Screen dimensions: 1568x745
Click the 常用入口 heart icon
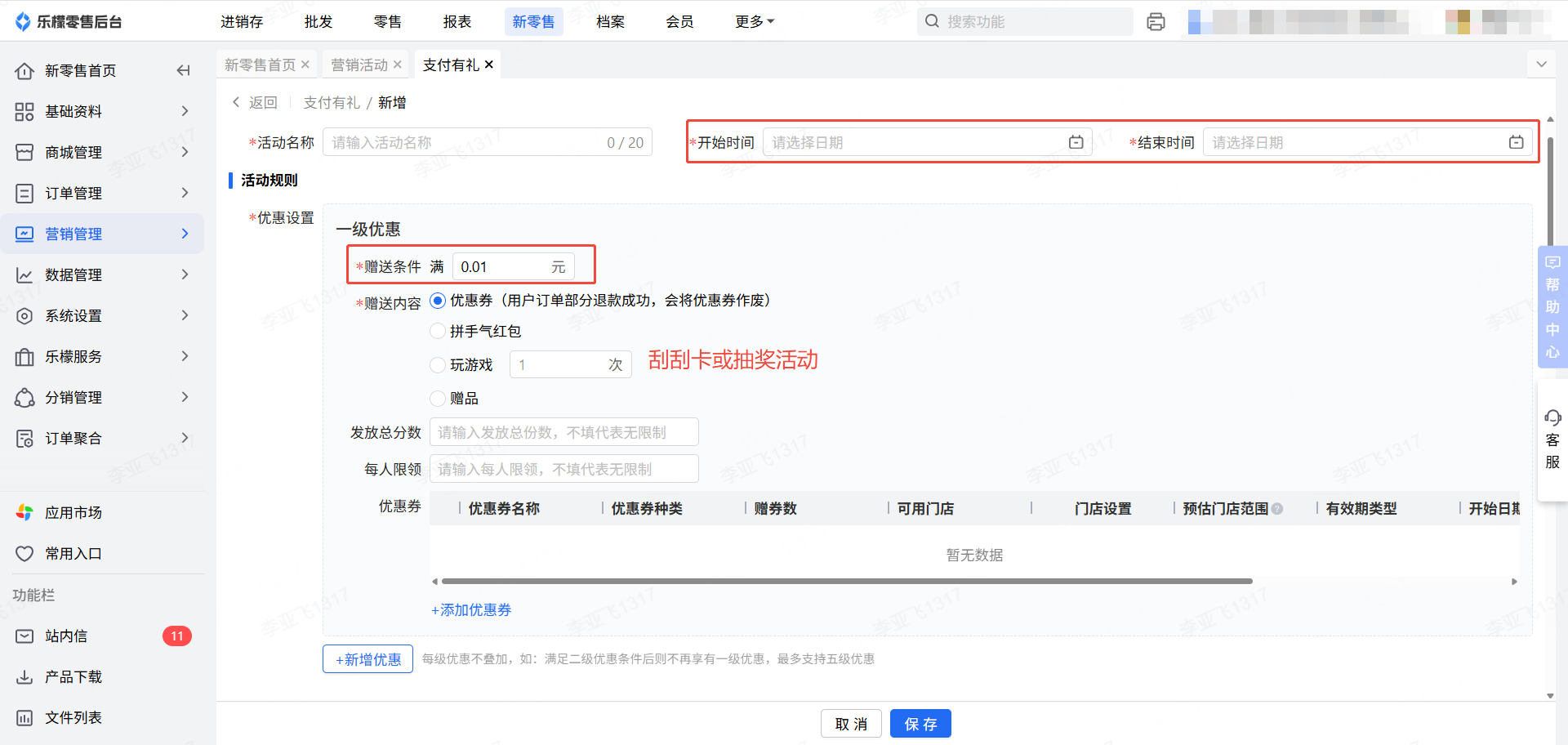click(x=24, y=554)
